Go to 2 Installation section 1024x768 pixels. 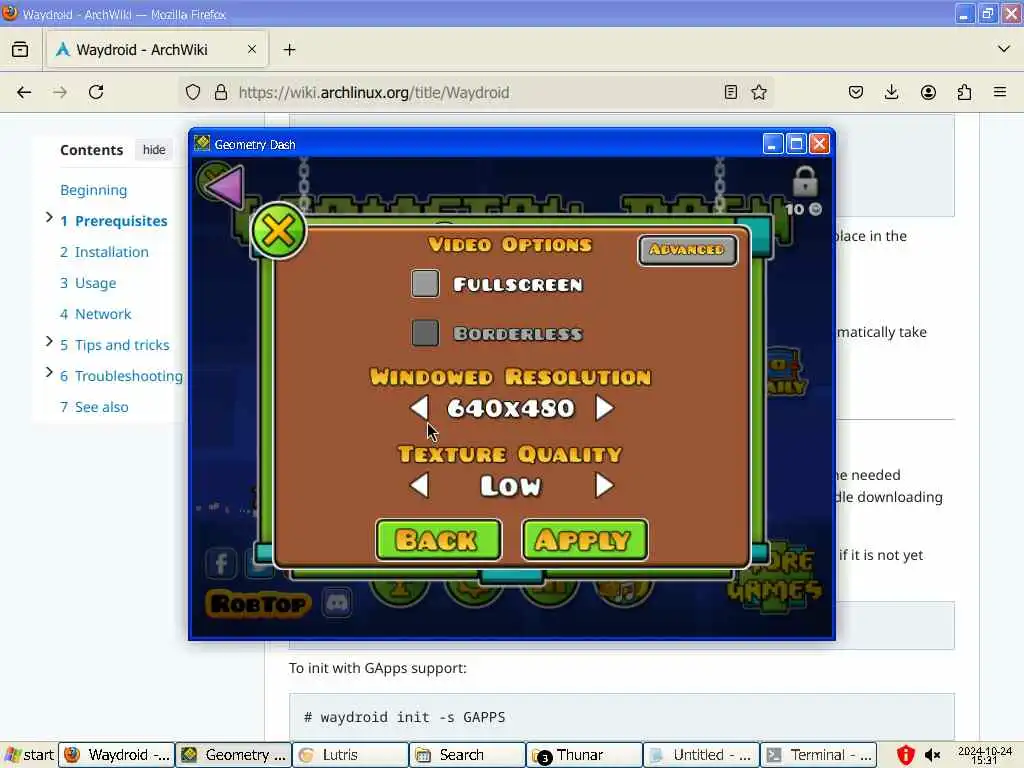tap(104, 252)
